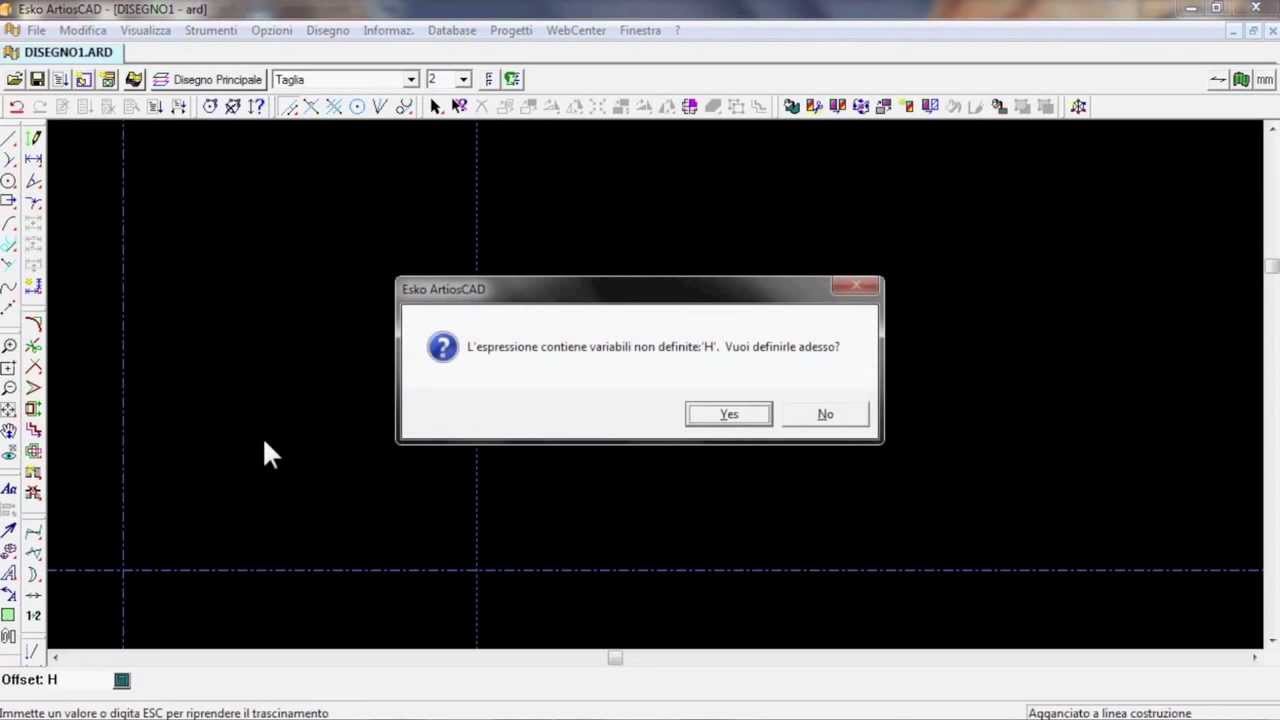Select the circle tool in left toolbar

coord(9,181)
